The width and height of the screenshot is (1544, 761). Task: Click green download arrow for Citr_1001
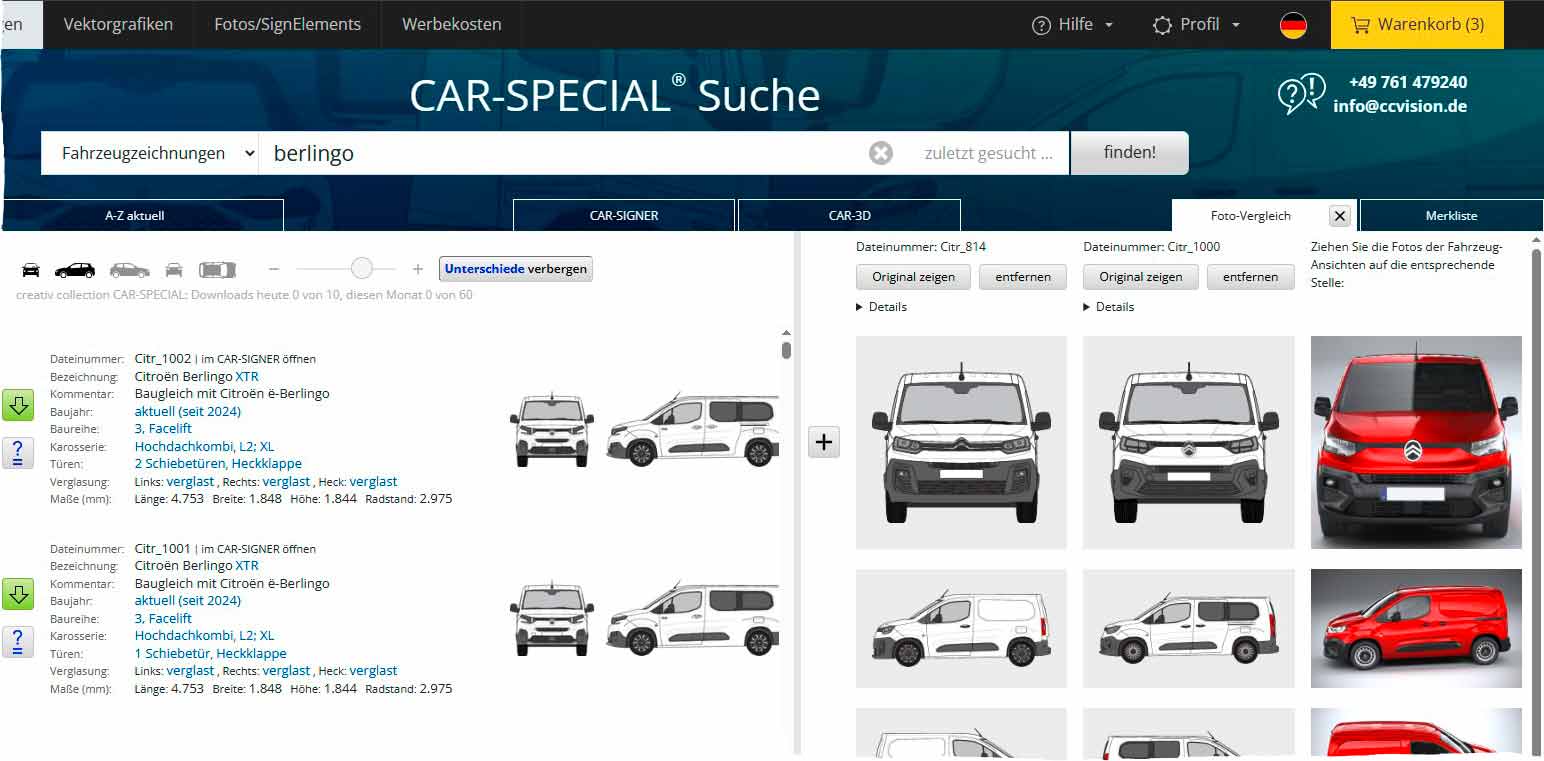coord(18,594)
